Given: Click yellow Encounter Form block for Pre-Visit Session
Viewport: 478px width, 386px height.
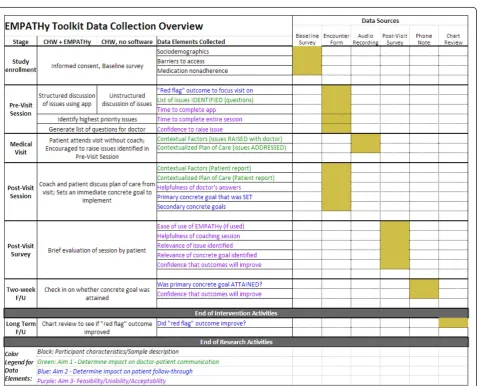Looking at the screenshot, I should (336, 109).
